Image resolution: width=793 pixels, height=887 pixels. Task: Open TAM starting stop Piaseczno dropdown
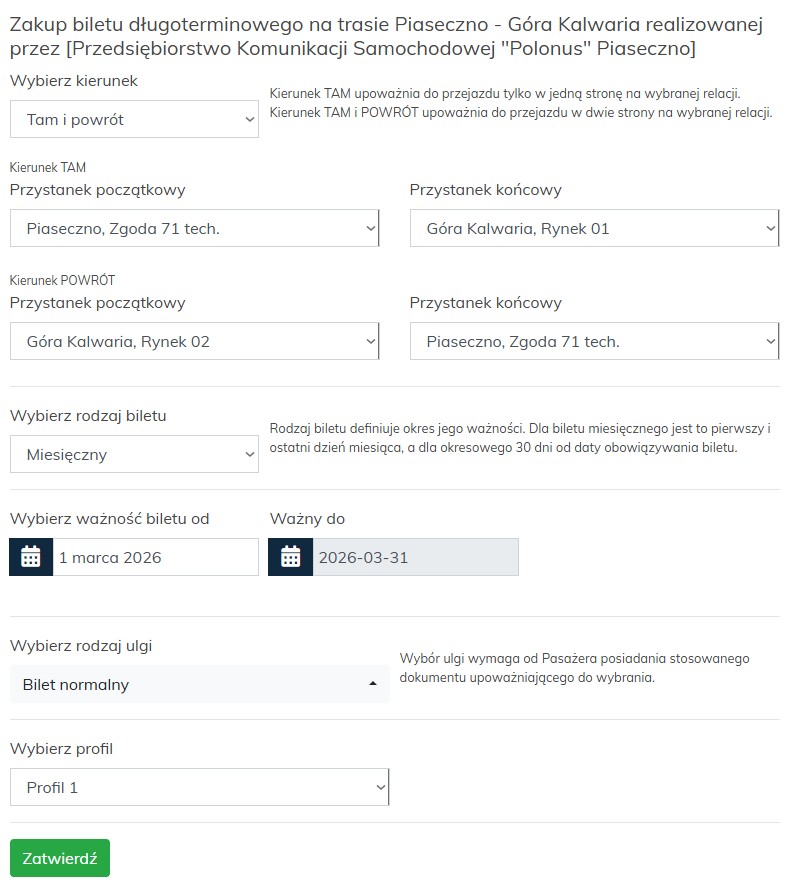(x=194, y=229)
